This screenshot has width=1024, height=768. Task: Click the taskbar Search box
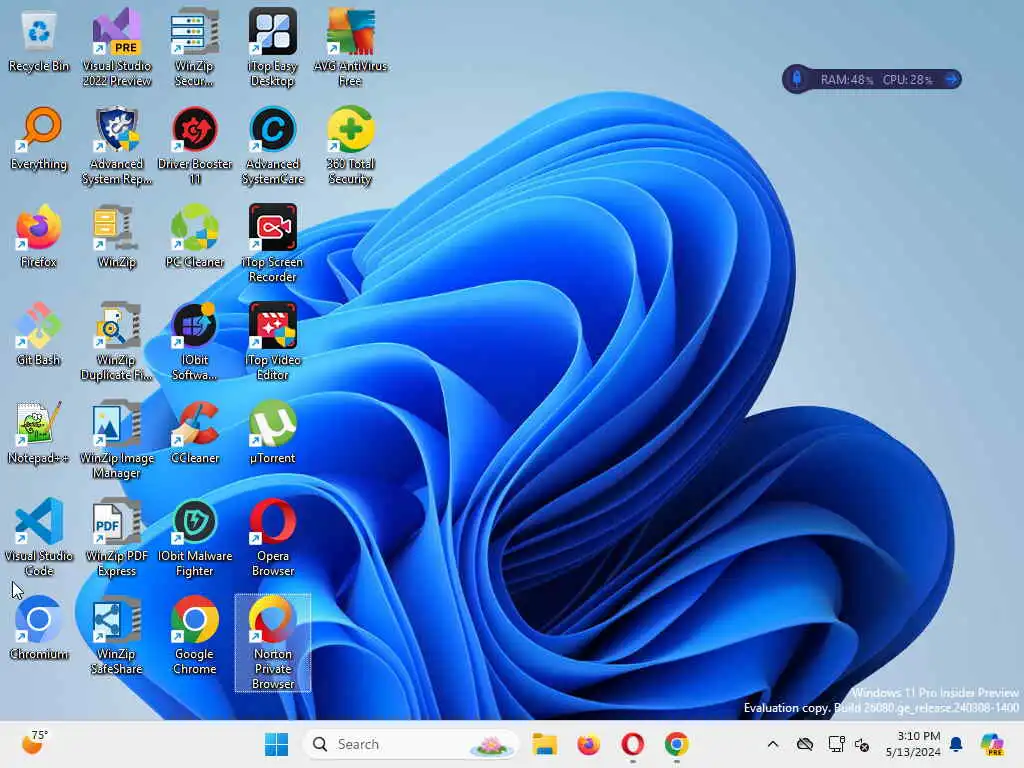coord(411,744)
